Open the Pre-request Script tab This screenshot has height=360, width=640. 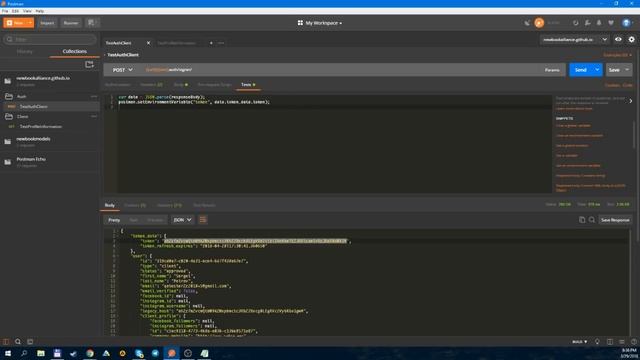tap(215, 84)
